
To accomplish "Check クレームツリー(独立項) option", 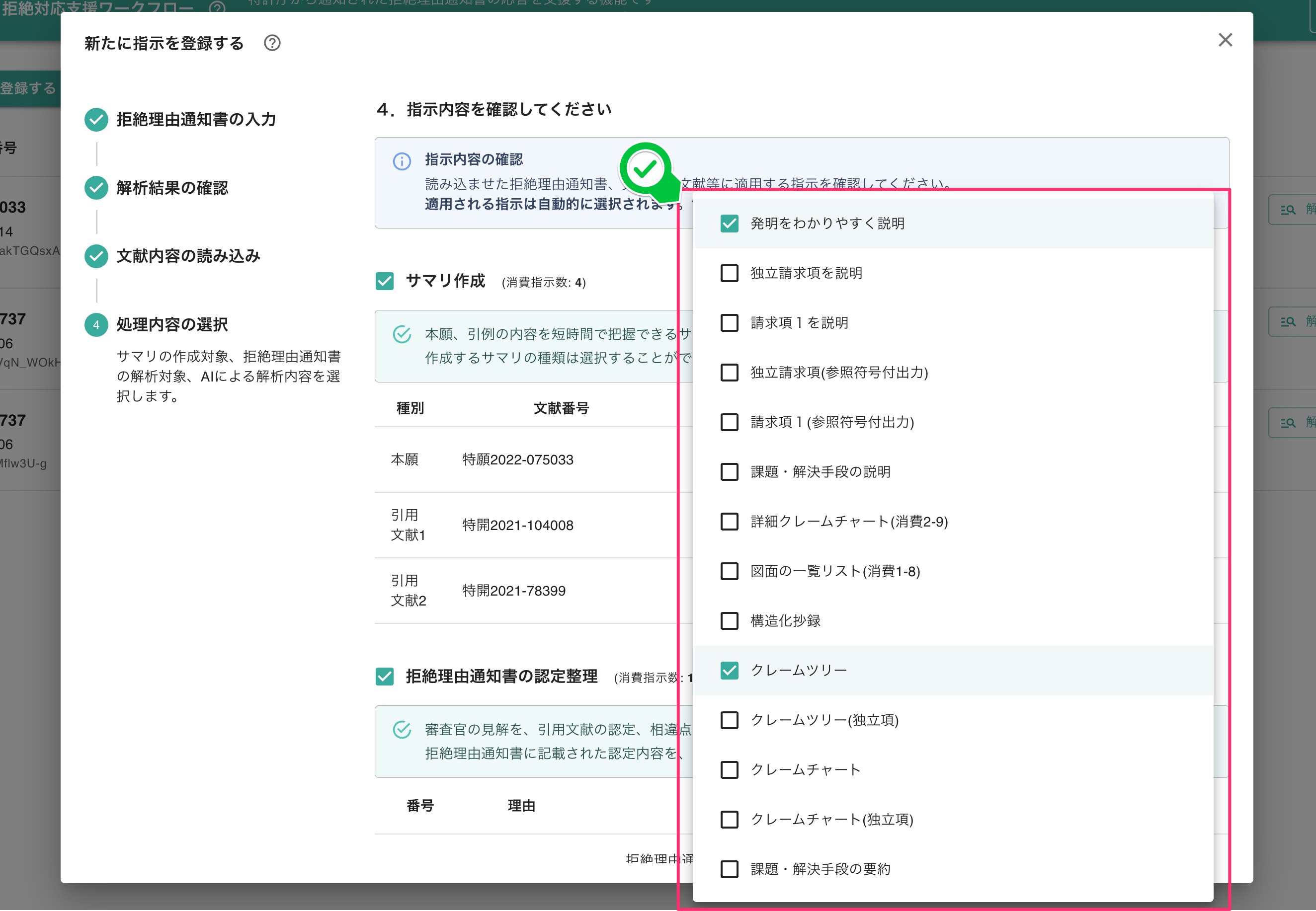I will click(x=729, y=720).
